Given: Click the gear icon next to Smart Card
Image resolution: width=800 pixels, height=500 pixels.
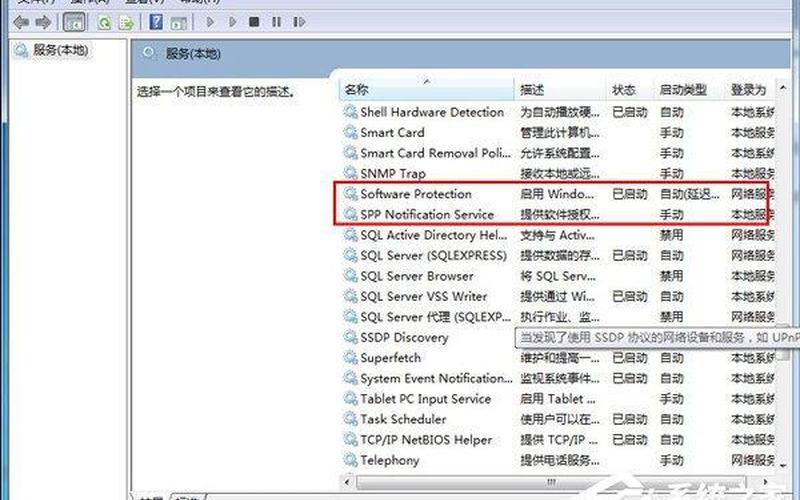Looking at the screenshot, I should tap(350, 132).
